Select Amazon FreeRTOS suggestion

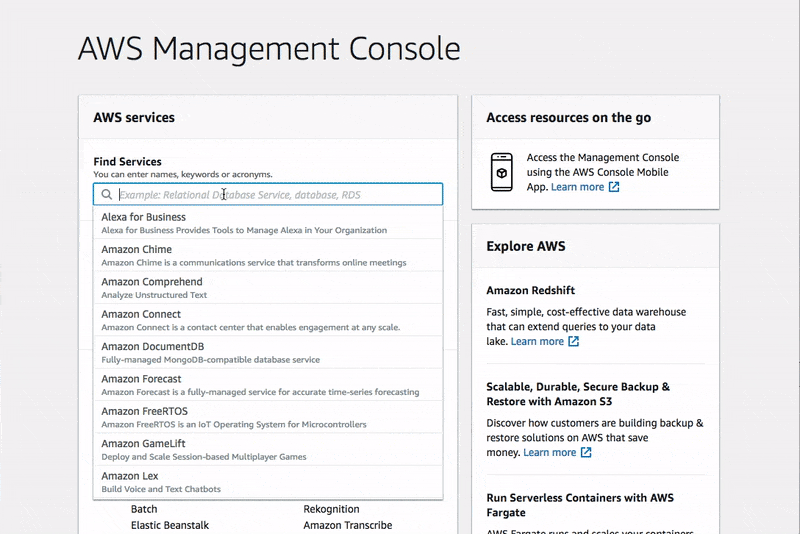268,417
